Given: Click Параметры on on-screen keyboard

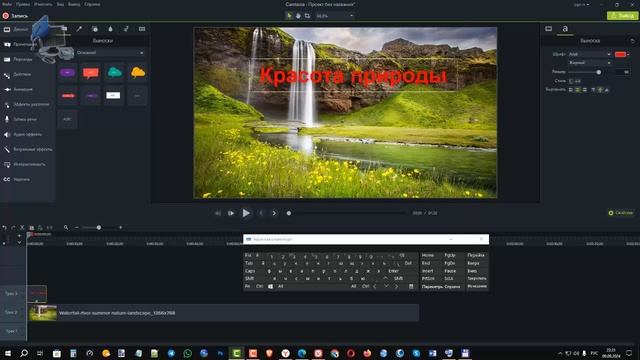Looking at the screenshot, I should pyautogui.click(x=432, y=287).
